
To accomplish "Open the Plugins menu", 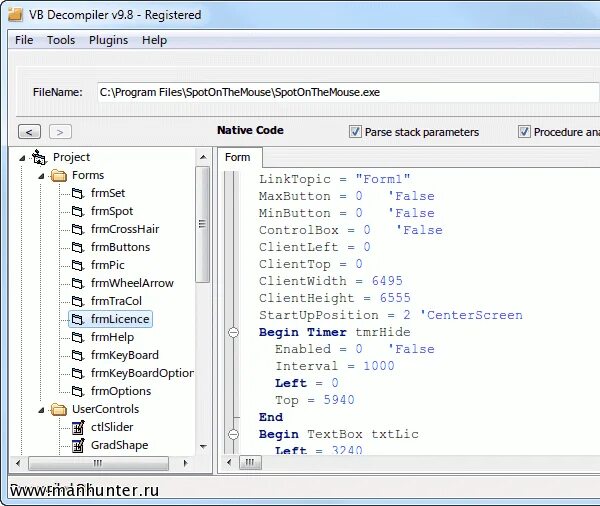I will pyautogui.click(x=108, y=40).
